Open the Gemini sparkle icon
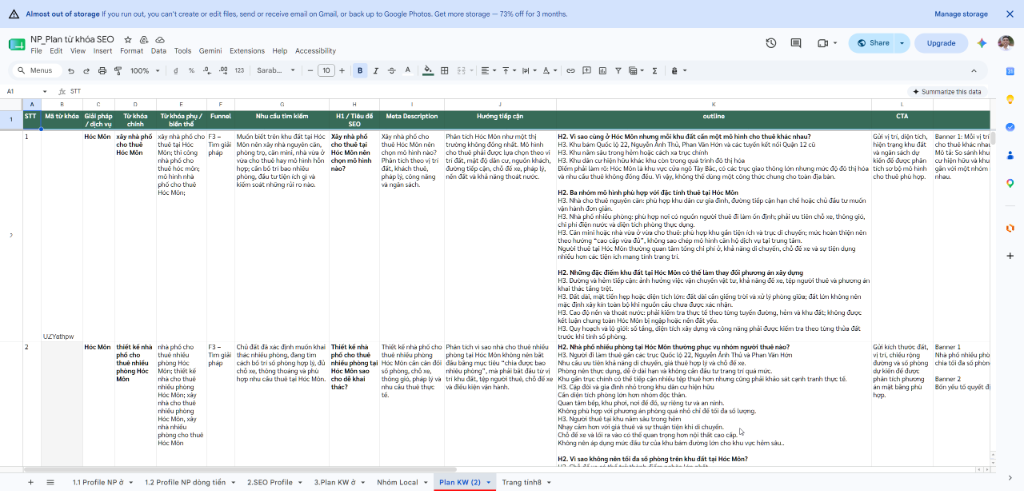This screenshot has height=491, width=1024. pos(981,43)
